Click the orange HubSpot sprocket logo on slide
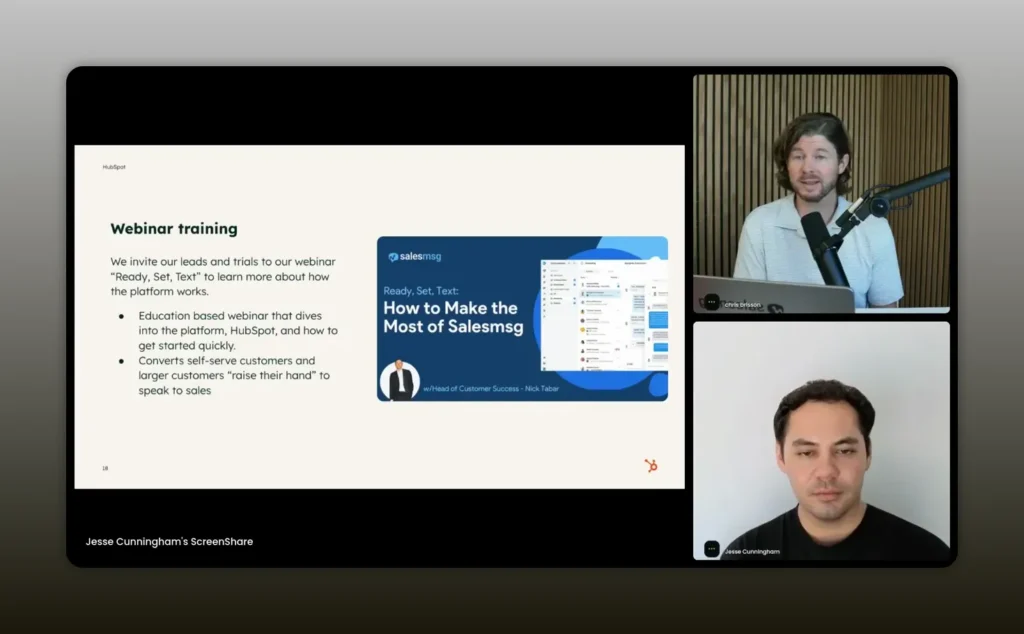 651,465
